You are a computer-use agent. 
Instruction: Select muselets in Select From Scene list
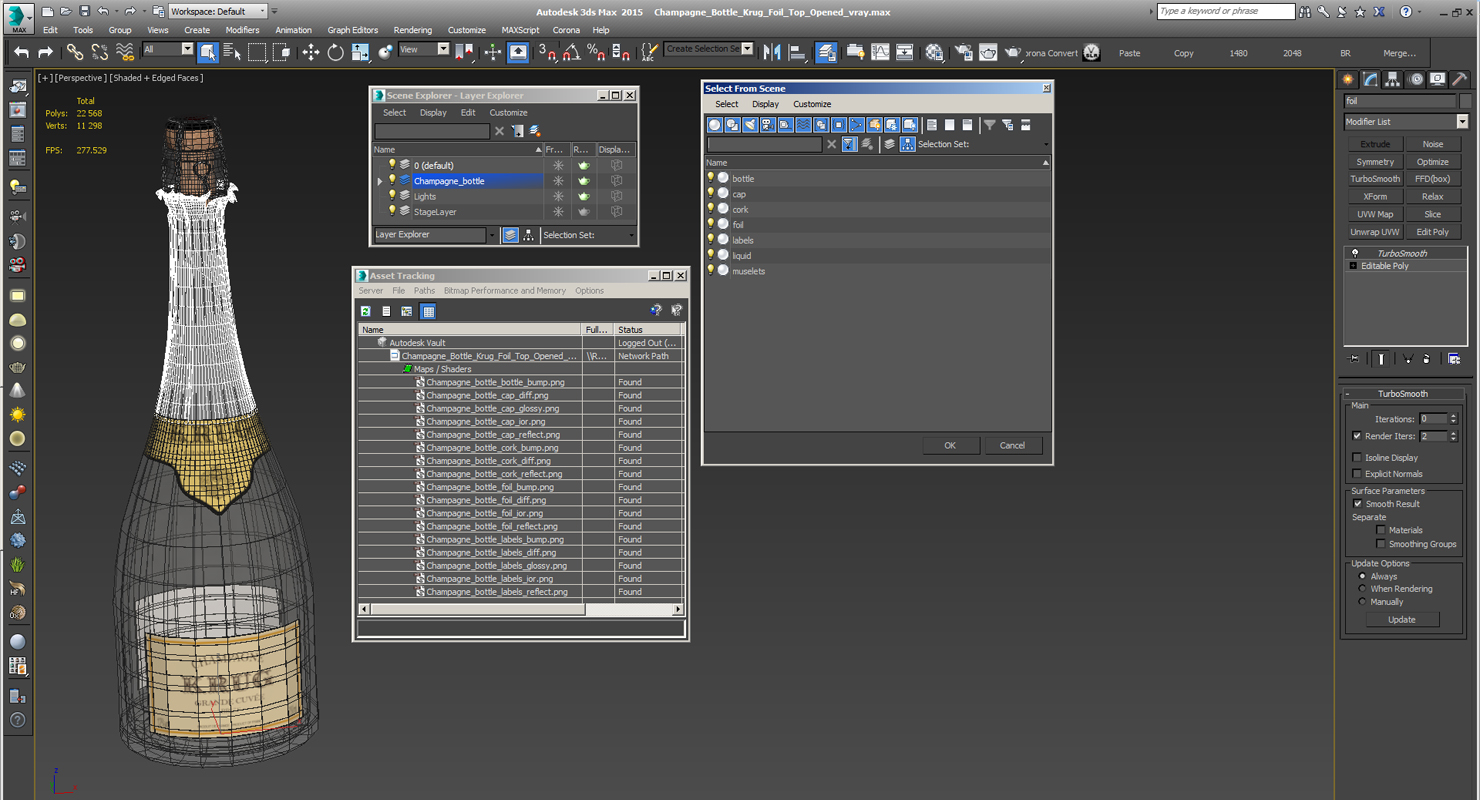click(748, 271)
